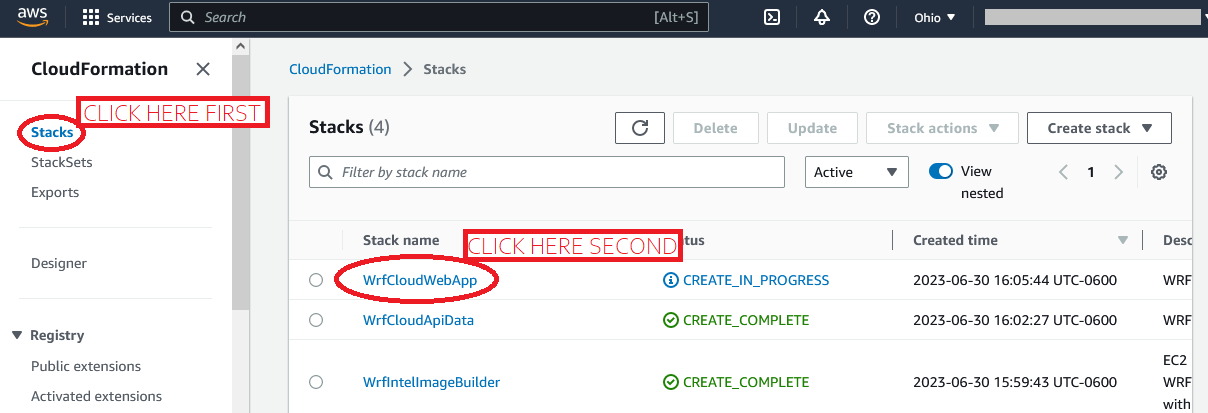This screenshot has width=1208, height=413.
Task: Click the CREATE_IN_PROGRESS status text
Action: (756, 280)
